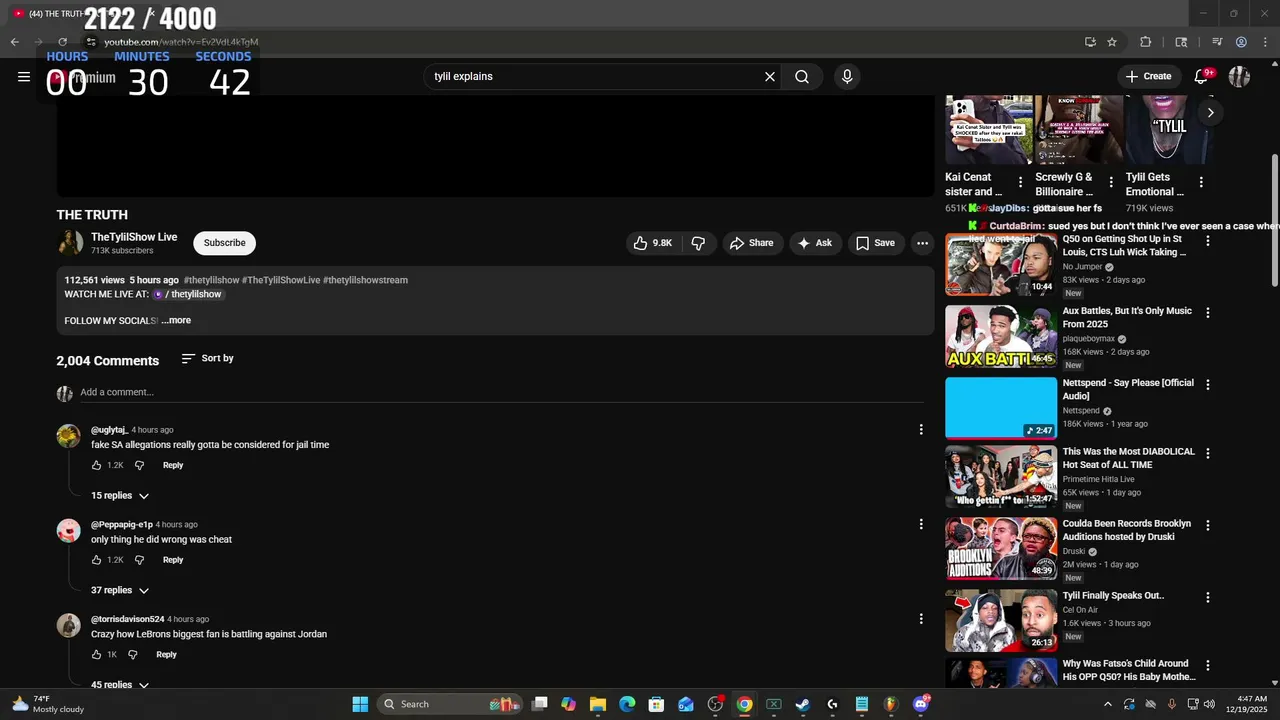
Task: Open options for Aux Battles video
Action: point(1207,312)
